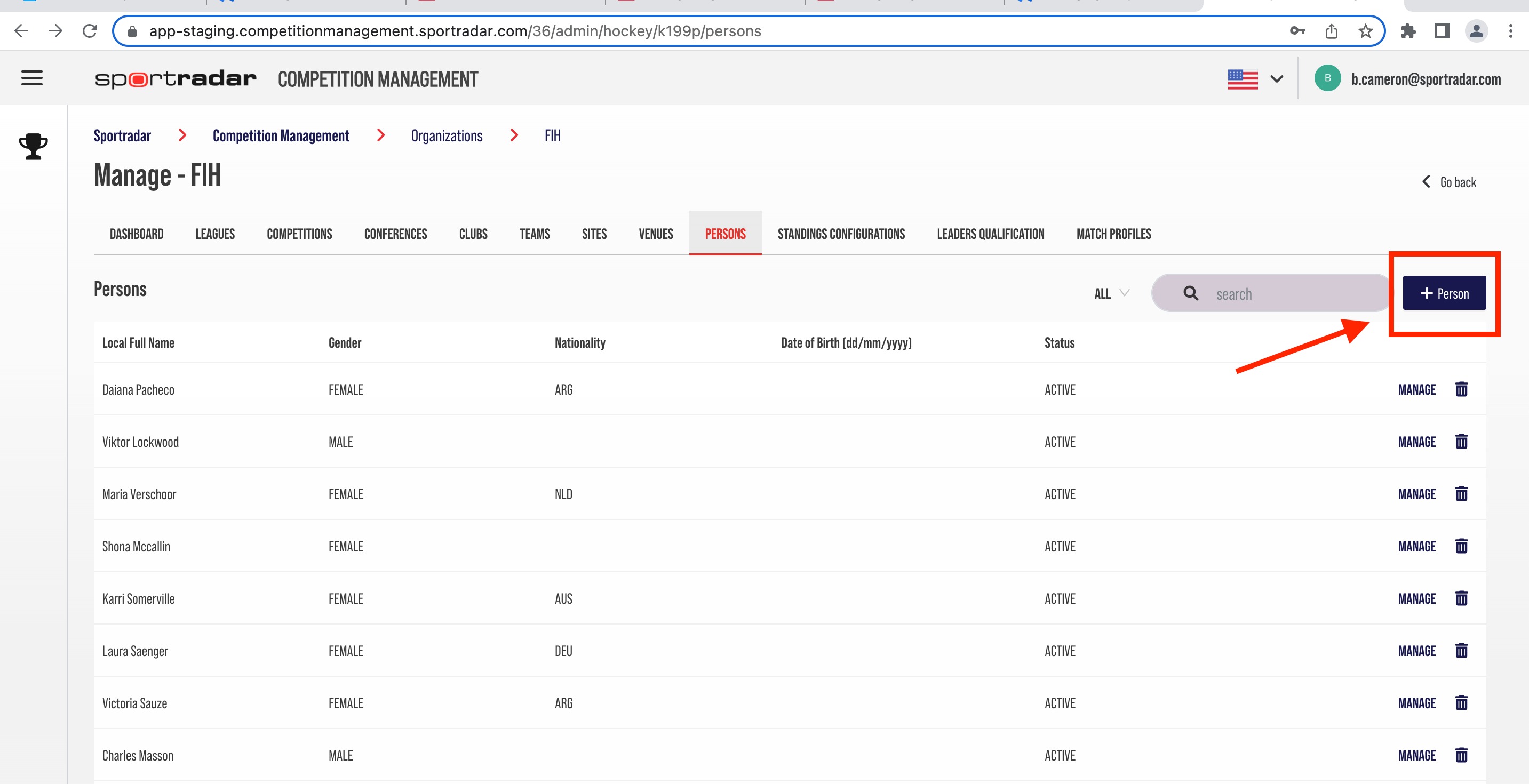Share this page via share icon
This screenshot has width=1529, height=784.
coord(1332,31)
